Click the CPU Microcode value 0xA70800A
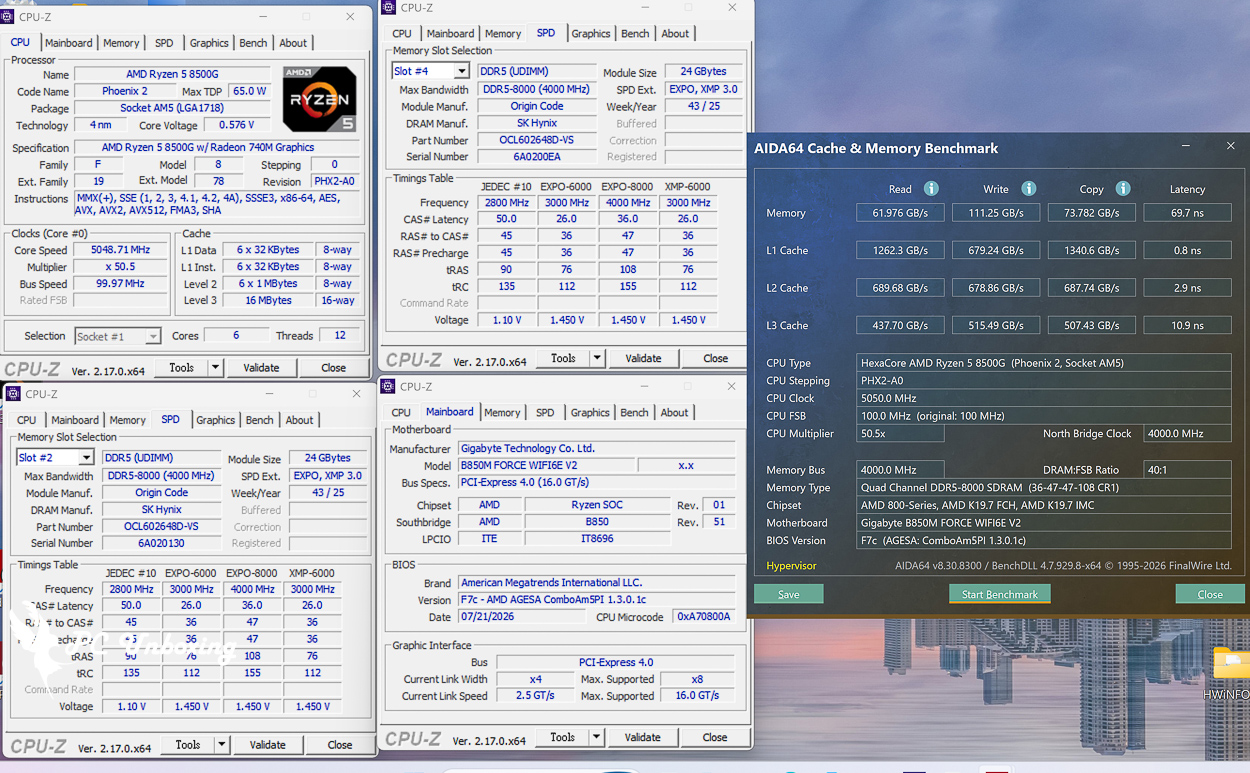Image resolution: width=1250 pixels, height=773 pixels. point(704,617)
